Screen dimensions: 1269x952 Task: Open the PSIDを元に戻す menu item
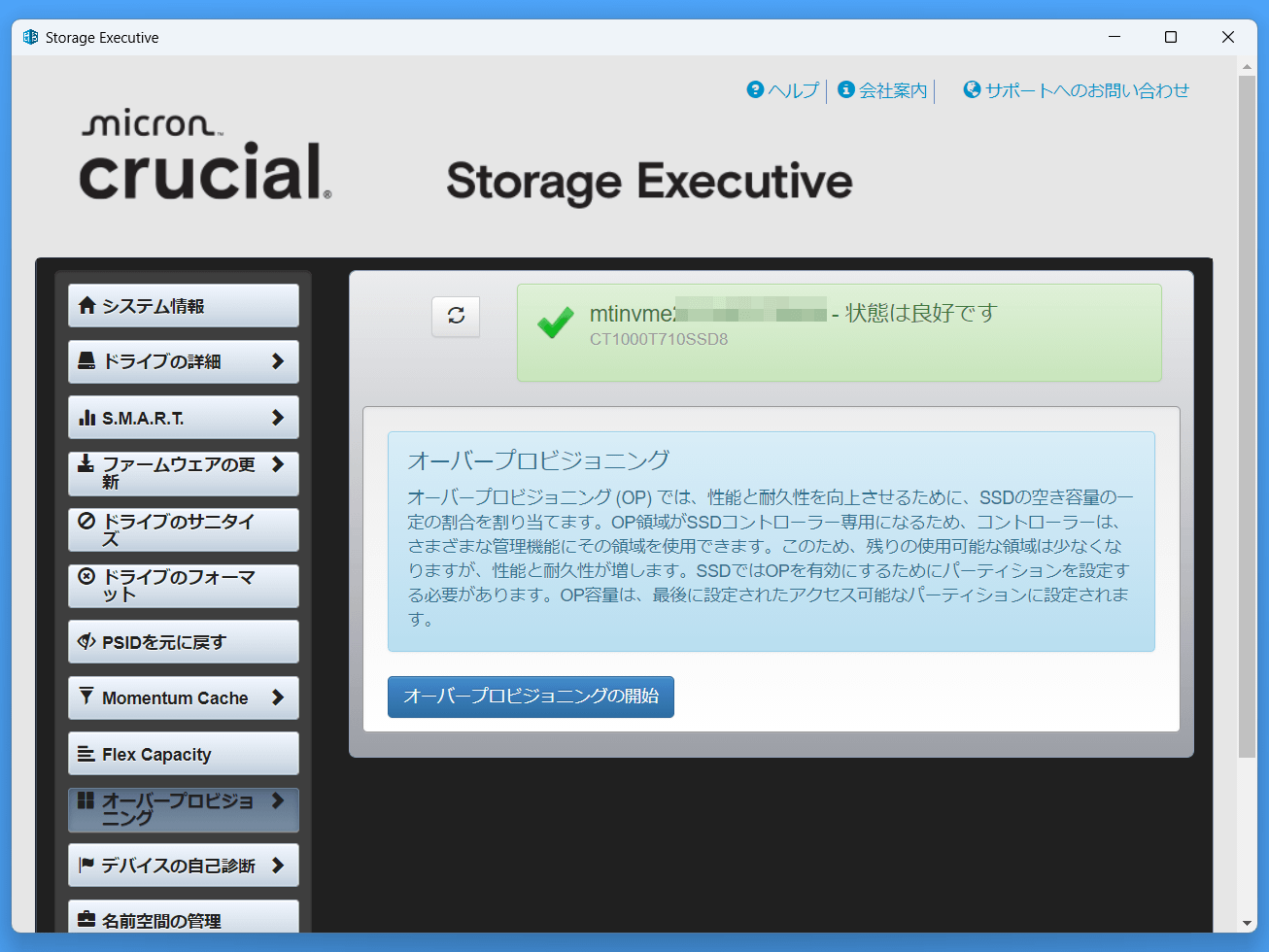(x=184, y=642)
